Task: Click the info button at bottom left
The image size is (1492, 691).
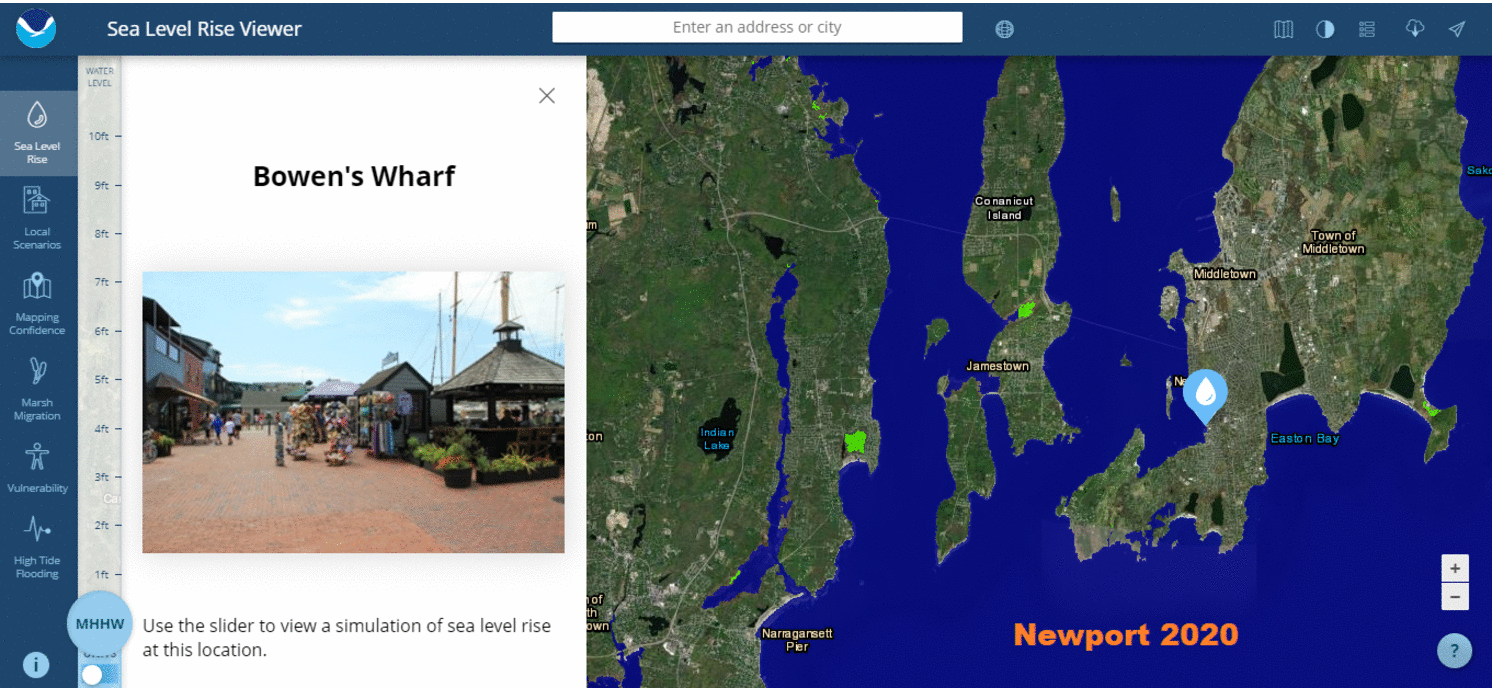Action: click(x=35, y=664)
